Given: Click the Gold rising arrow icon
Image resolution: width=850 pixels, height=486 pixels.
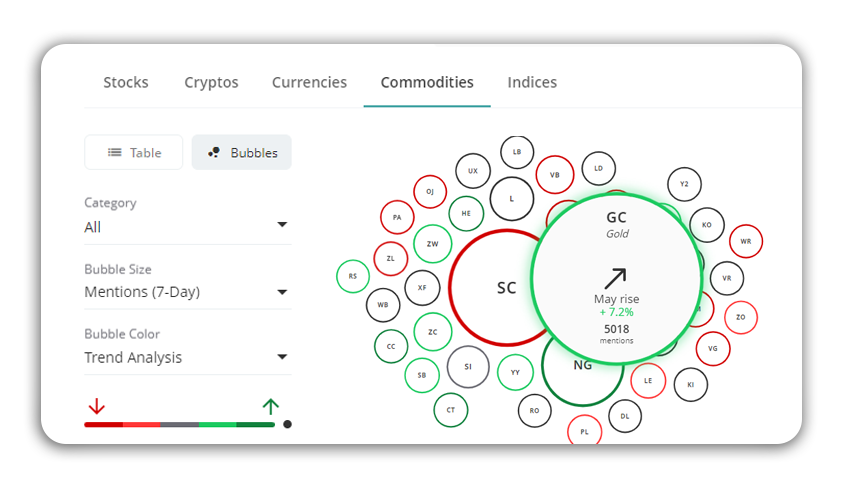Looking at the screenshot, I should click(x=616, y=278).
